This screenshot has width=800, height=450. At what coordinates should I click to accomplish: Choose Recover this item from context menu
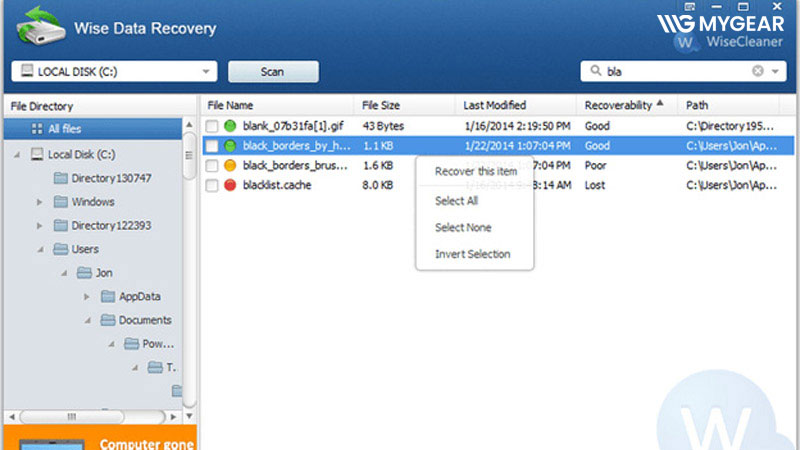pos(473,171)
